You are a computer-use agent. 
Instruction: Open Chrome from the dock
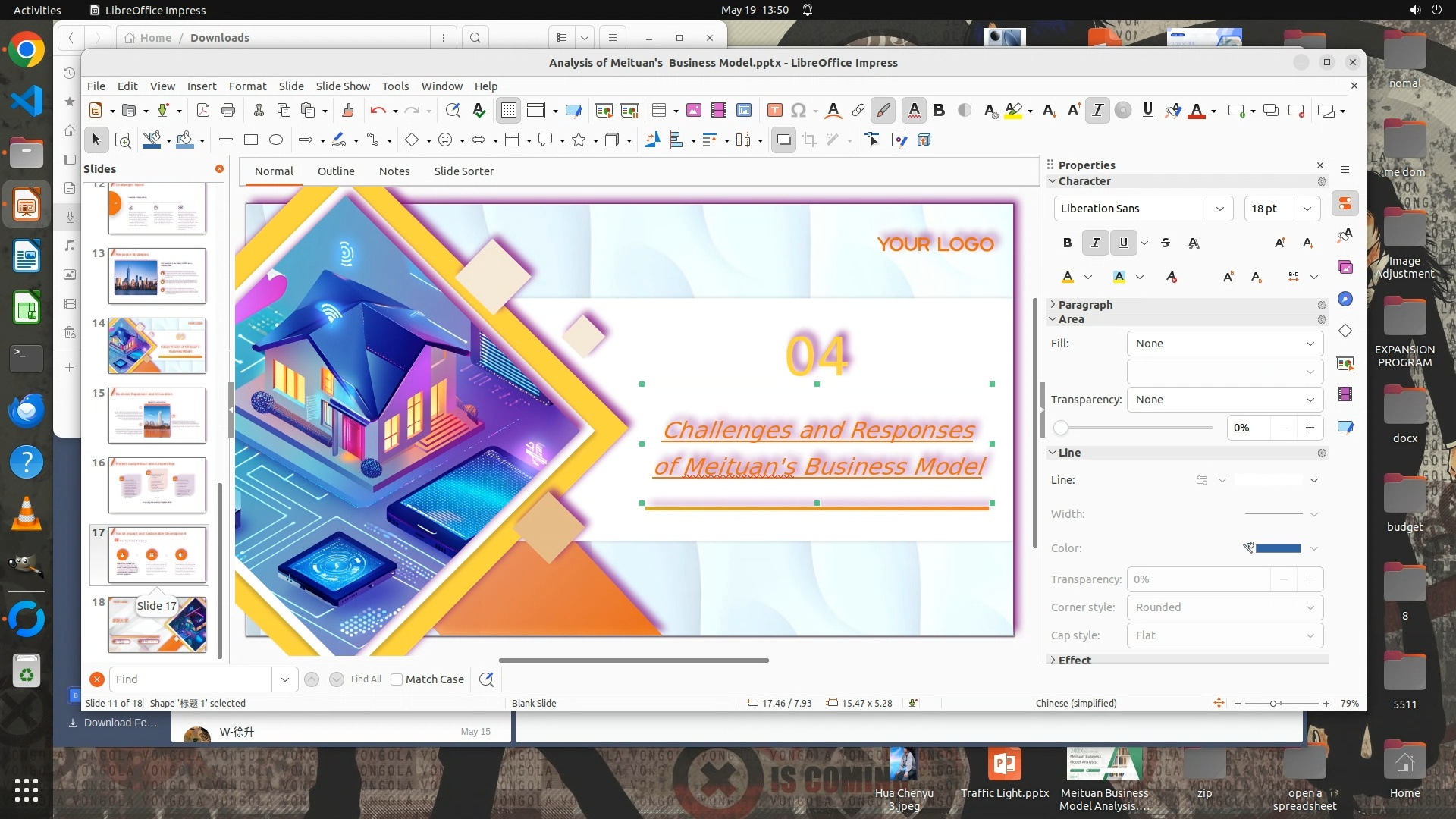(x=27, y=50)
